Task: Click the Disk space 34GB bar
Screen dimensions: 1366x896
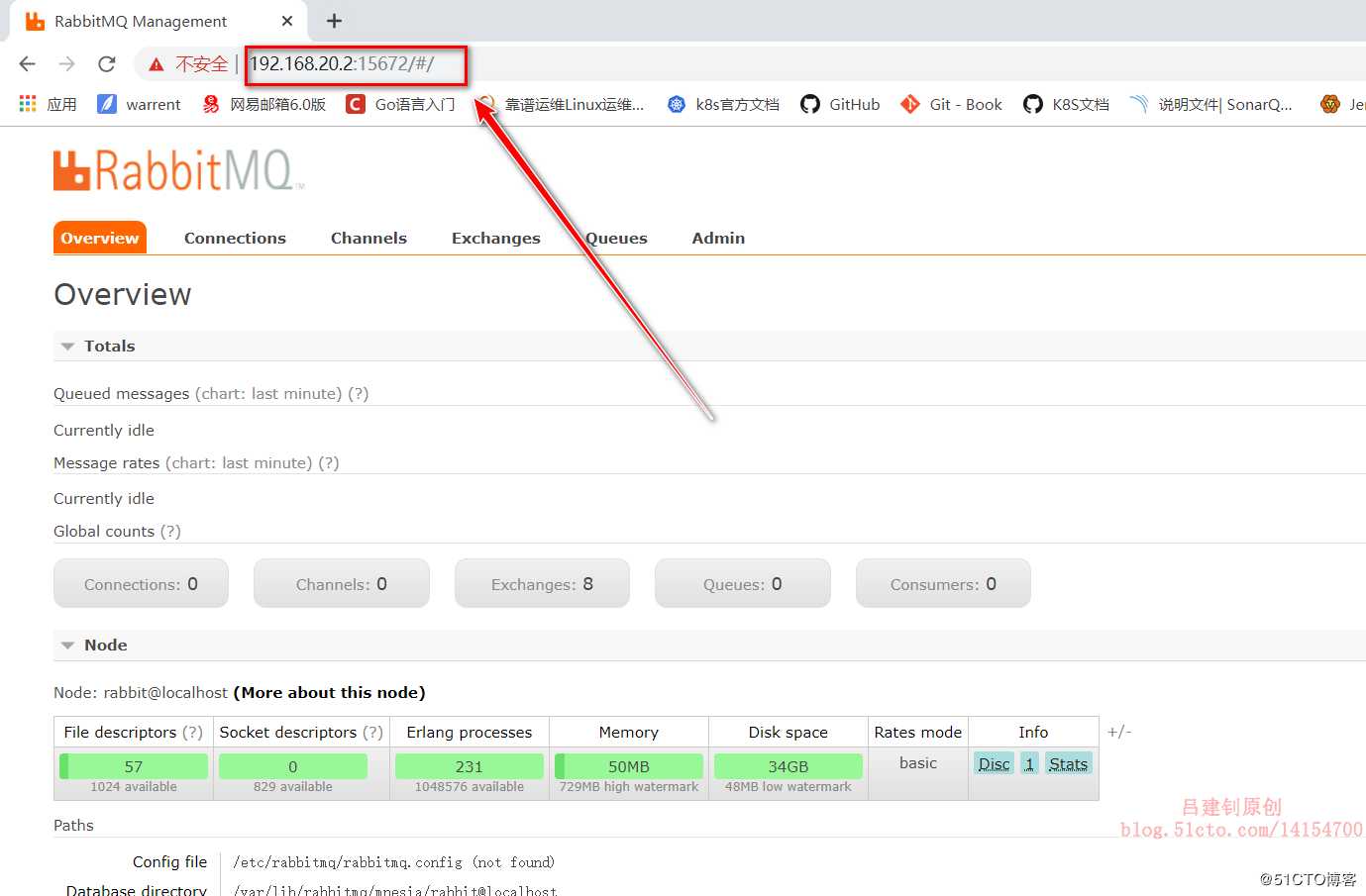Action: (x=788, y=766)
